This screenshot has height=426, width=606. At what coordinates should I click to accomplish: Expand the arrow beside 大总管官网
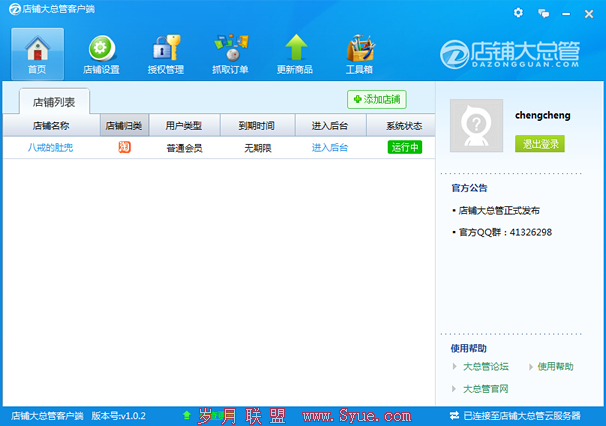click(x=454, y=389)
